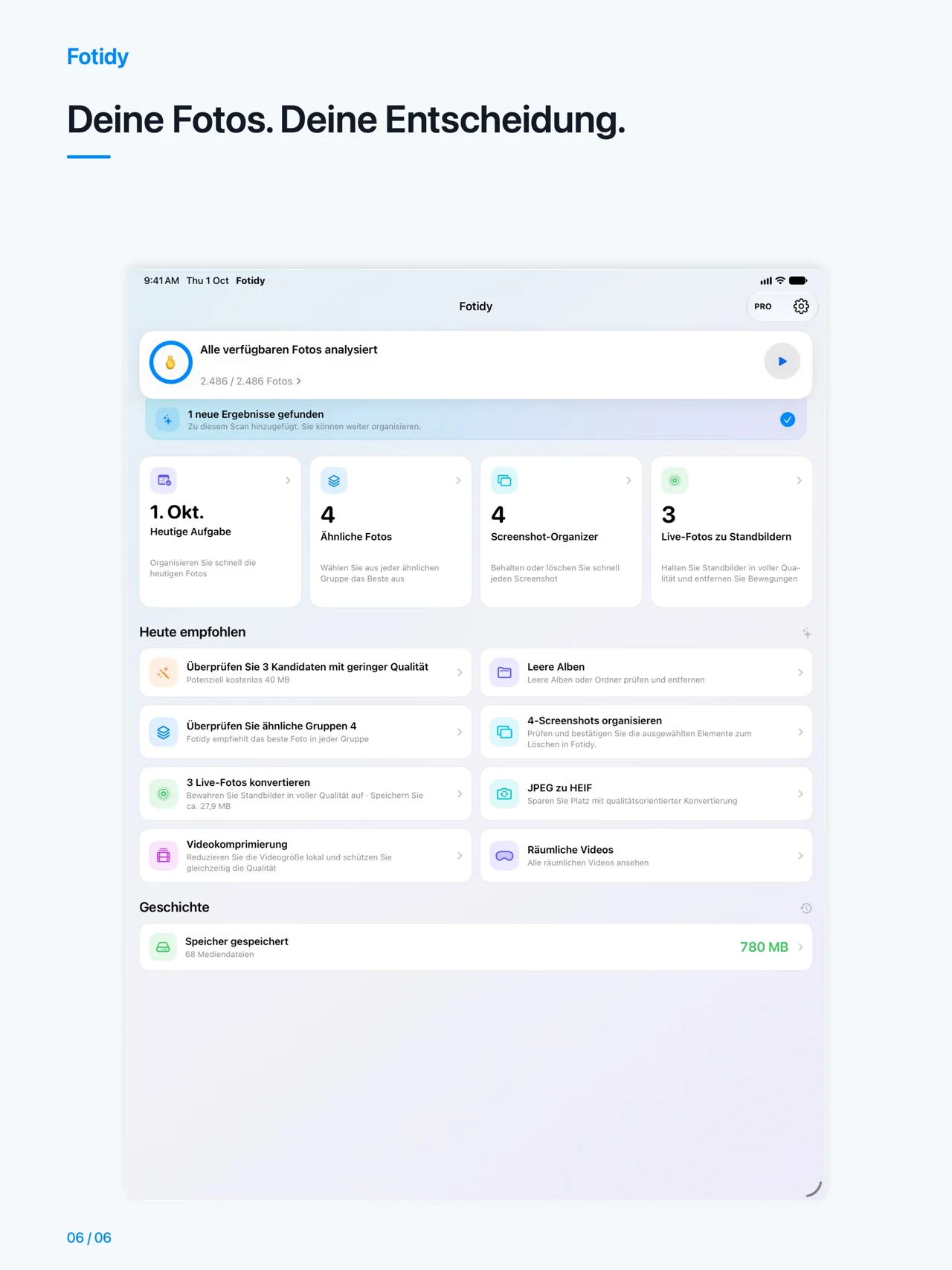The height and width of the screenshot is (1270, 952).
Task: Open the Leere Alben row
Action: (646, 673)
